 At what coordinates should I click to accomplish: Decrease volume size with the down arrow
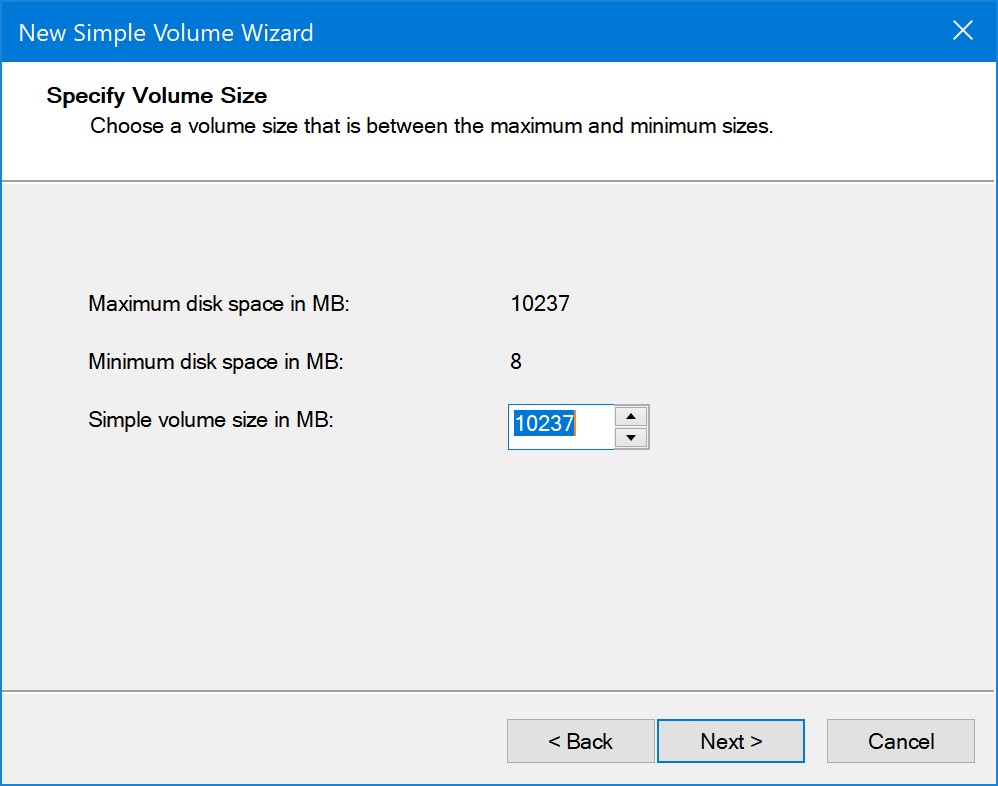pos(631,438)
